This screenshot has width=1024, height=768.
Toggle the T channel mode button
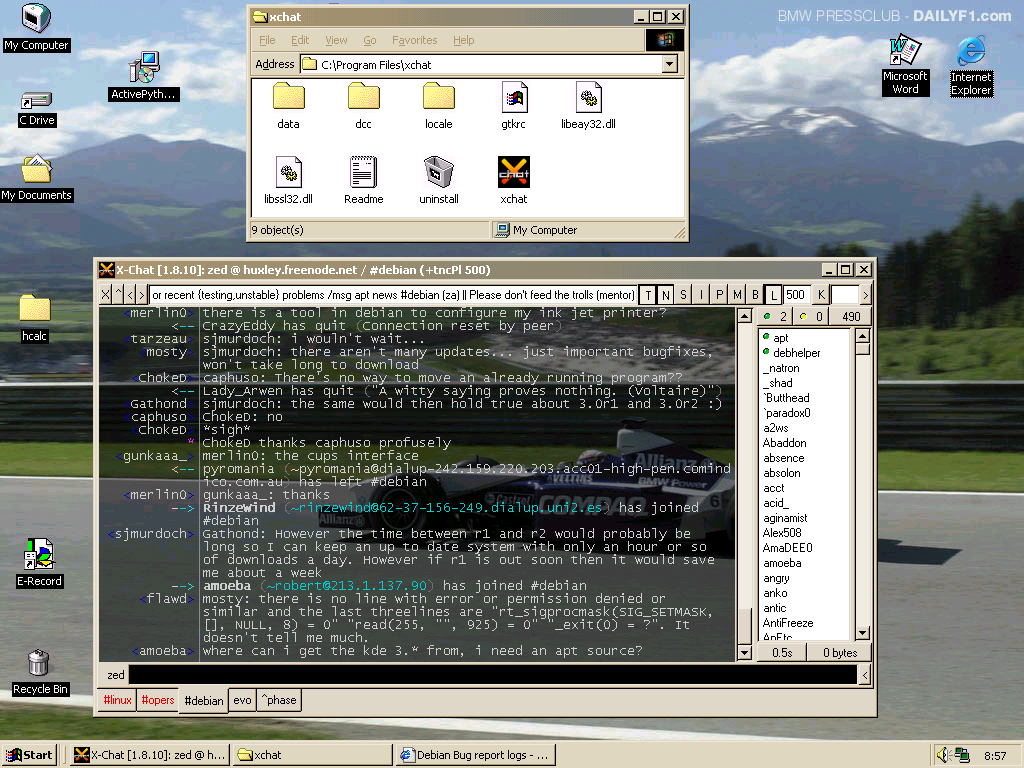648,295
